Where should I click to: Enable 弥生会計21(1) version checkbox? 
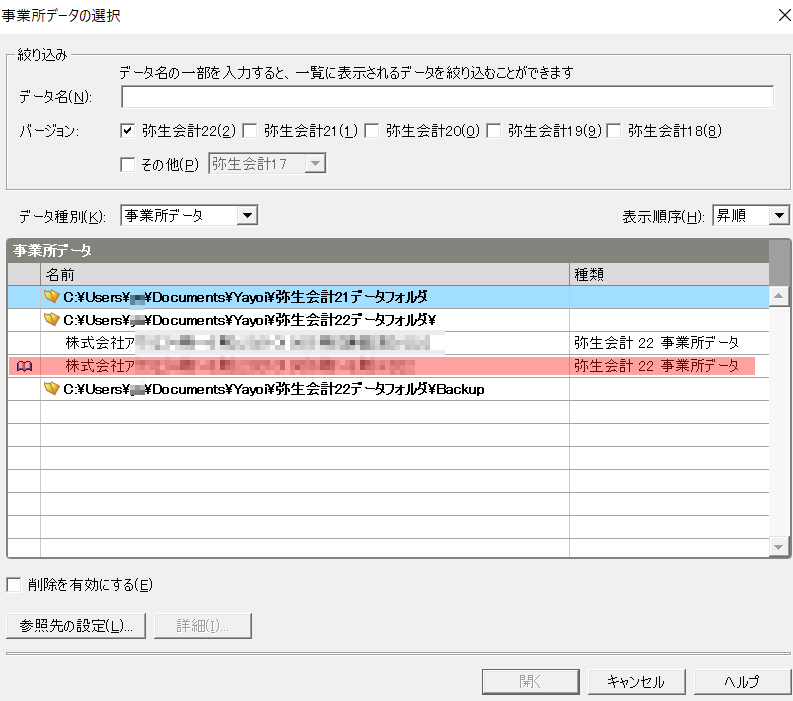click(249, 131)
